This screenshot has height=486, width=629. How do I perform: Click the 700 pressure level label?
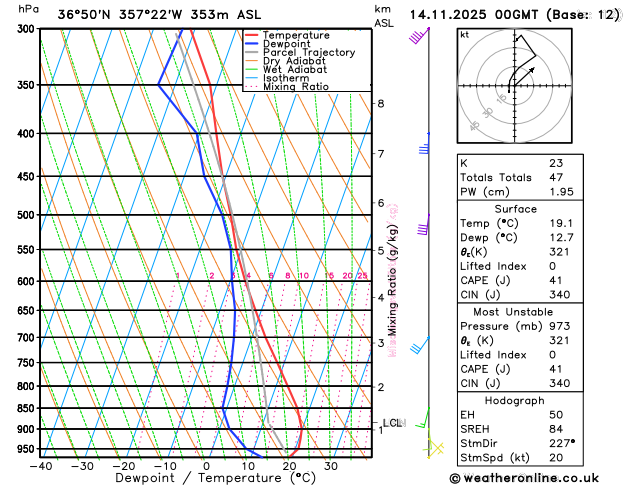pos(28,338)
